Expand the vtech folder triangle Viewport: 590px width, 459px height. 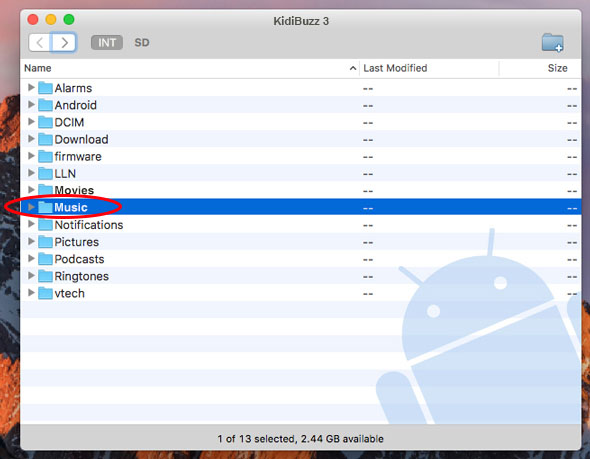tap(31, 293)
